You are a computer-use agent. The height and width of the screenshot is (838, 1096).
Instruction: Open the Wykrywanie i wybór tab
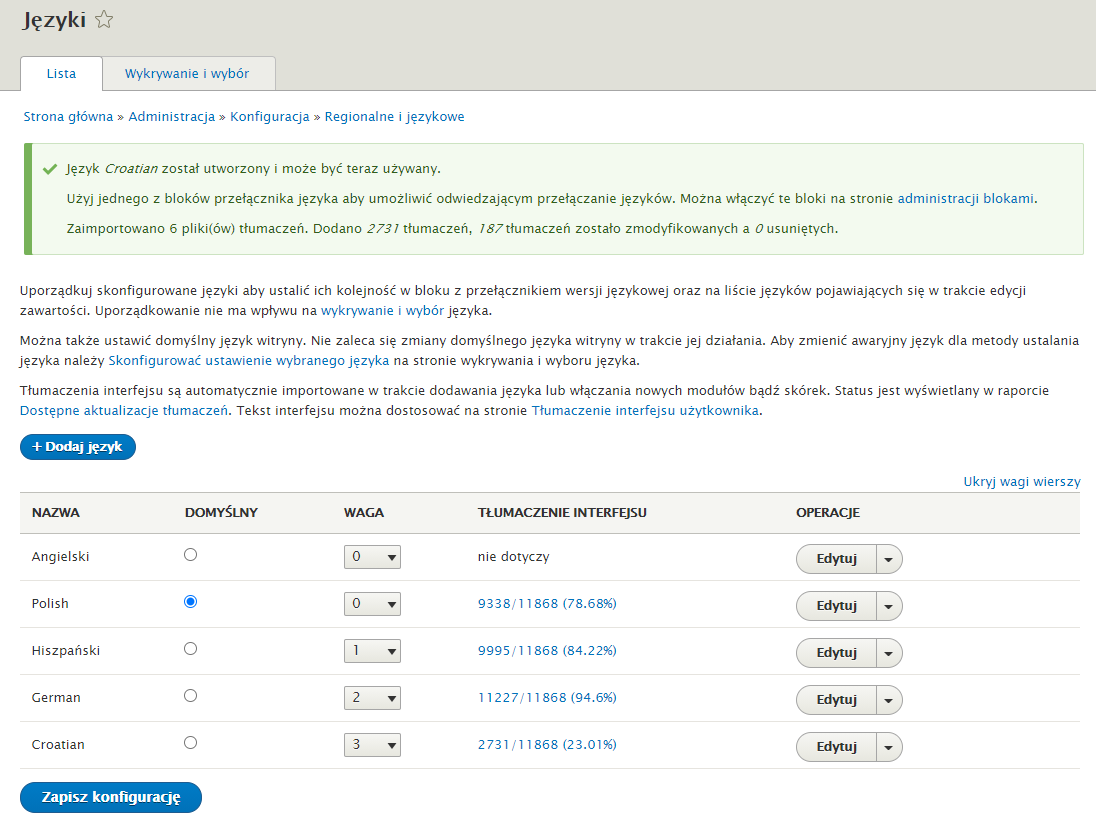187,73
